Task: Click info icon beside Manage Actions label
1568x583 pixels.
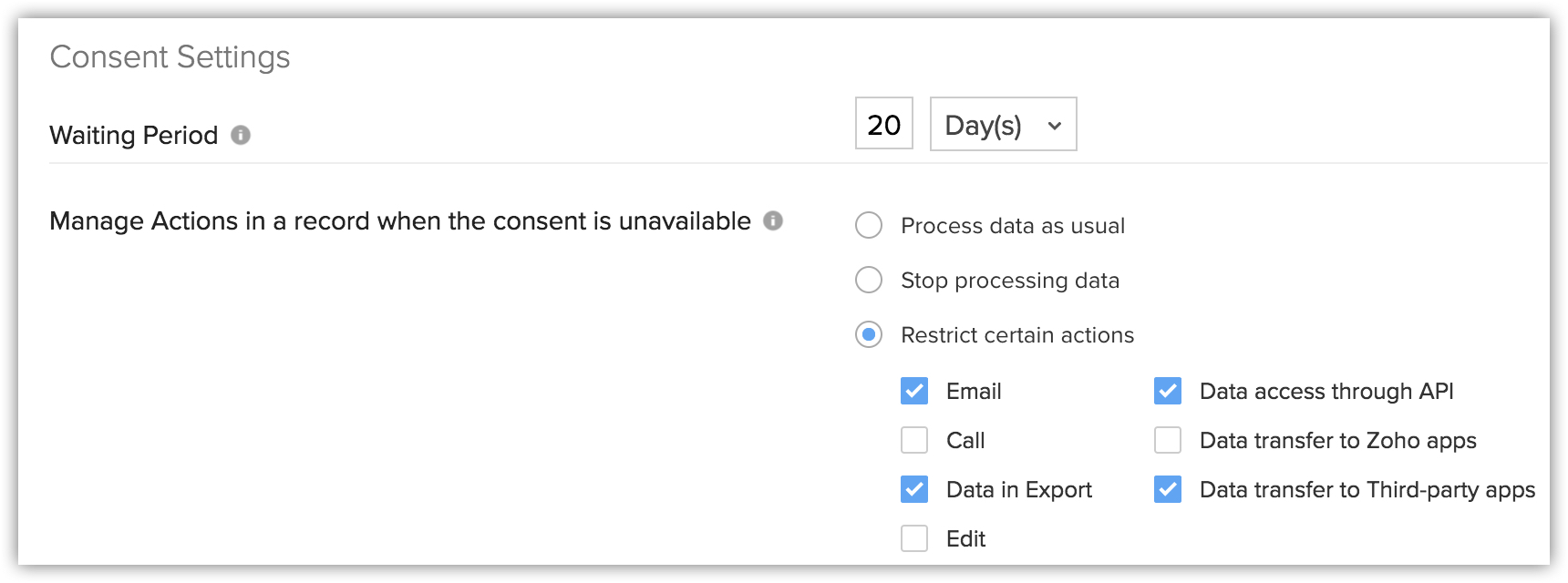Action: point(773,220)
